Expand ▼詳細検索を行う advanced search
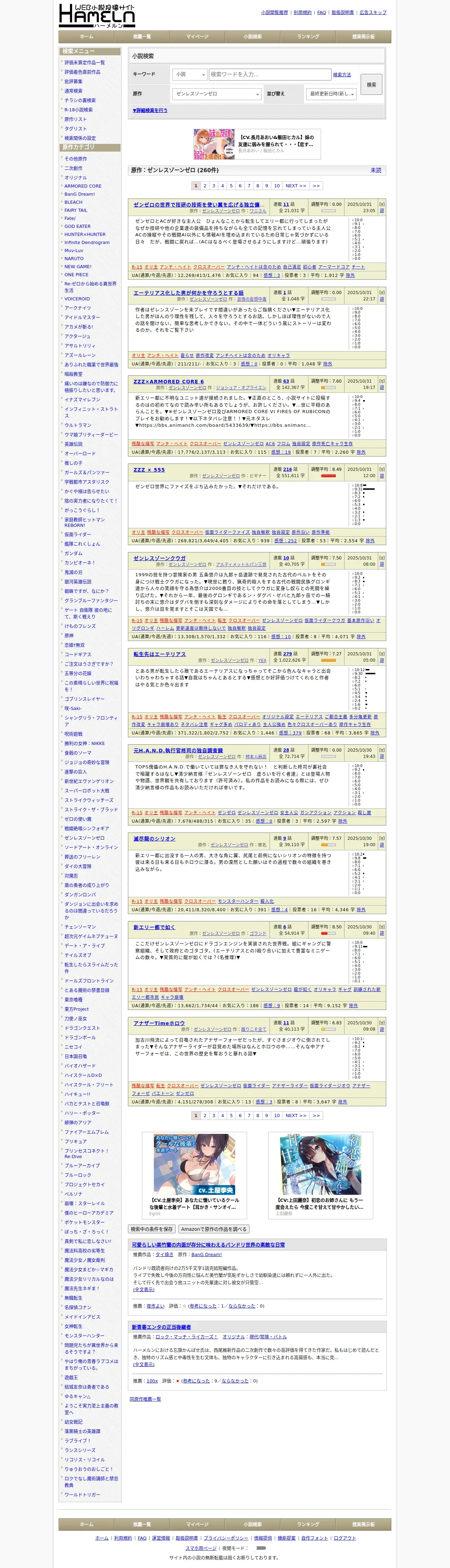This screenshot has height=1568, width=450. [150, 110]
